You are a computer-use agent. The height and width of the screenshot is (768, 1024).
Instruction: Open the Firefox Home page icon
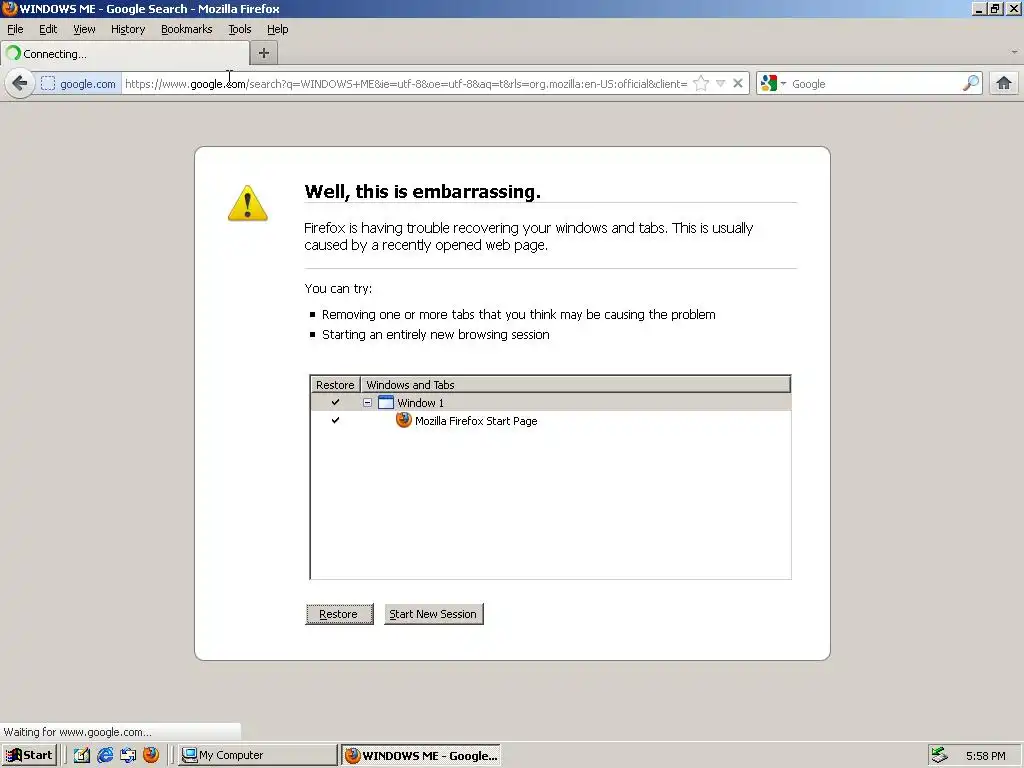(x=1004, y=84)
